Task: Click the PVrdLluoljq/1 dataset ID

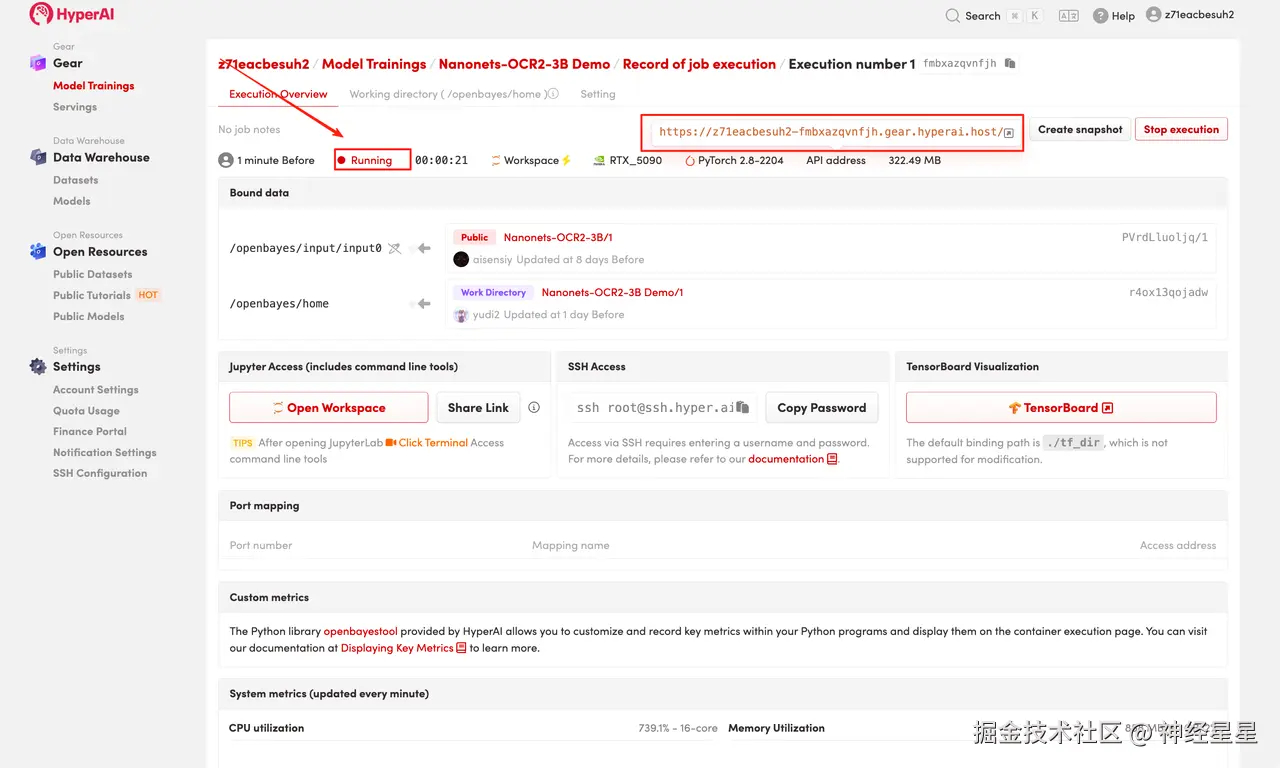Action: (1165, 238)
